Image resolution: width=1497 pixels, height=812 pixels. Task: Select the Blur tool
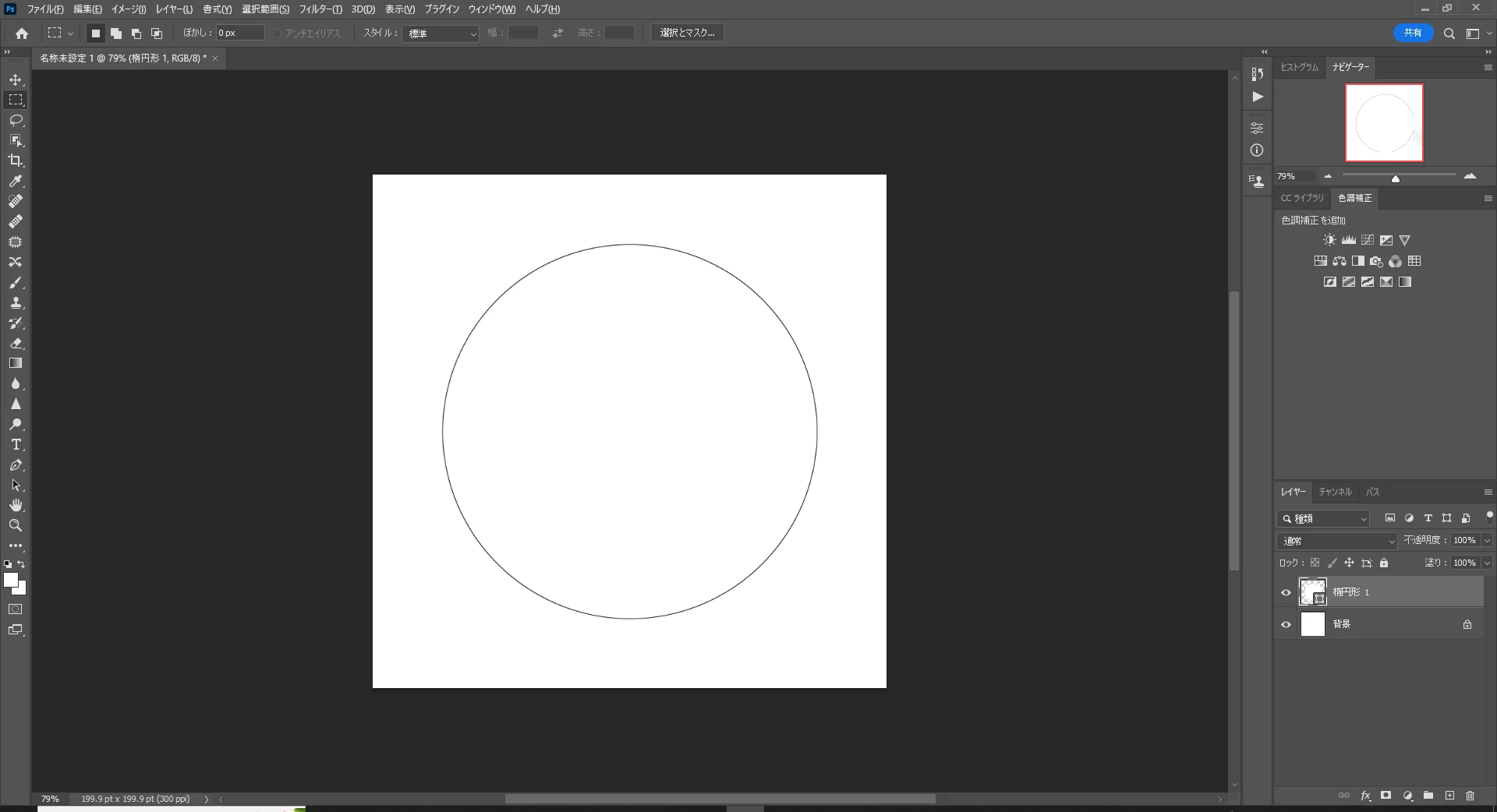16,383
